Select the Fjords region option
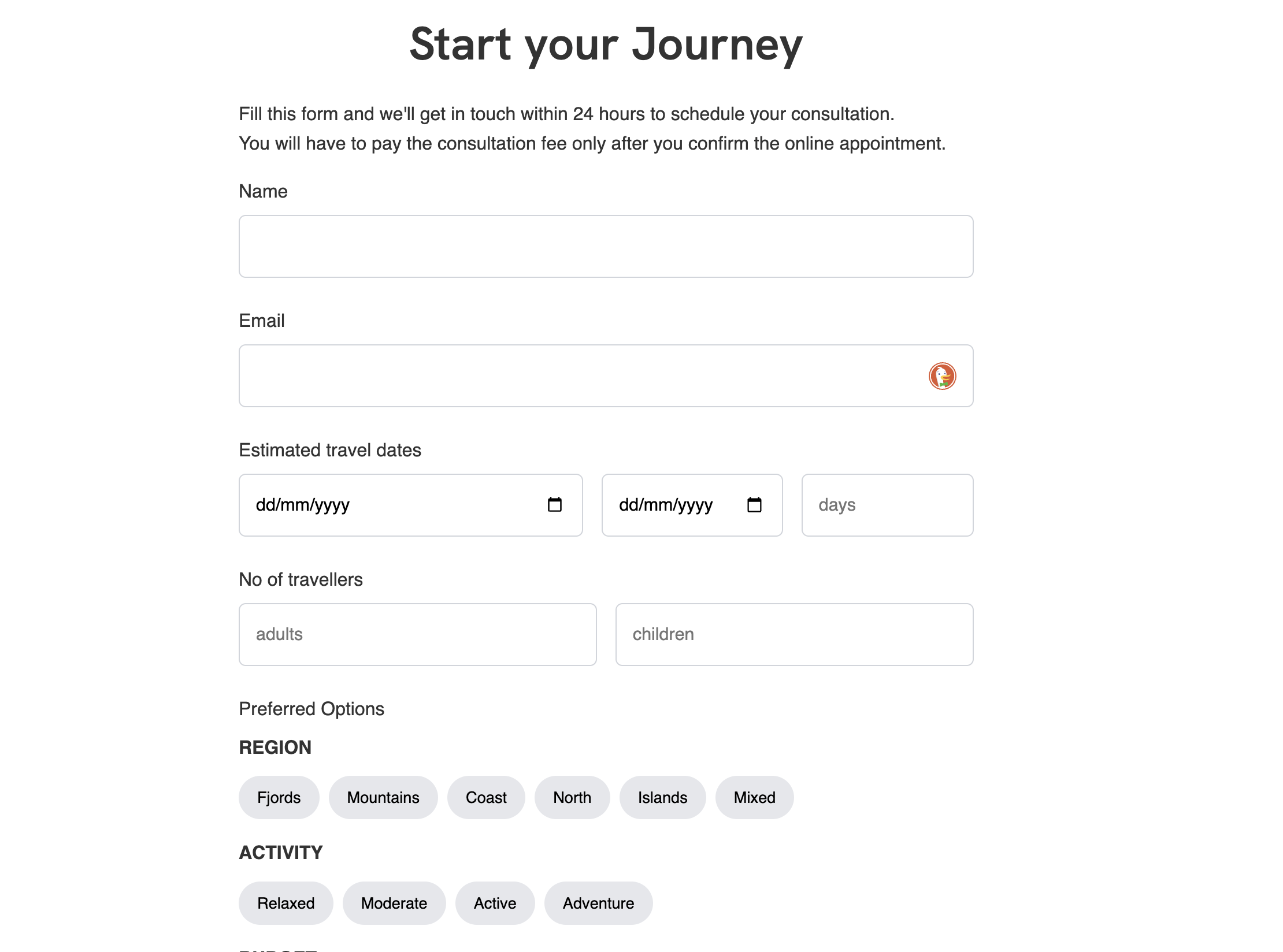1283x952 pixels. [x=279, y=797]
